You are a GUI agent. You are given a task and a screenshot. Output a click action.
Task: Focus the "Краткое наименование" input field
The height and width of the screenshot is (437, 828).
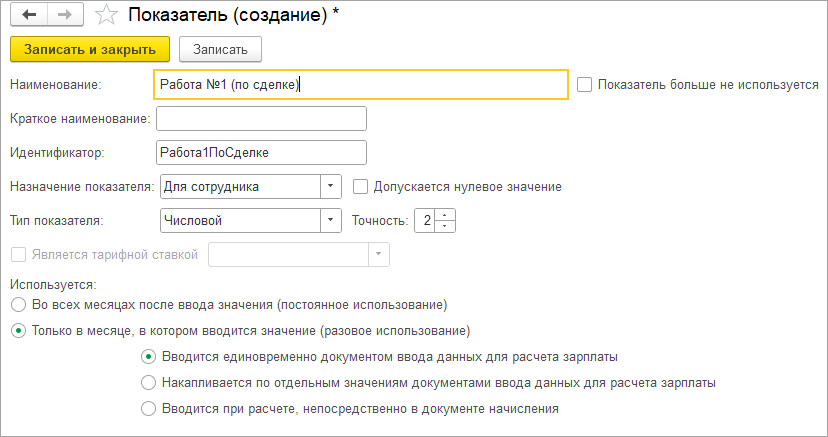(262, 119)
